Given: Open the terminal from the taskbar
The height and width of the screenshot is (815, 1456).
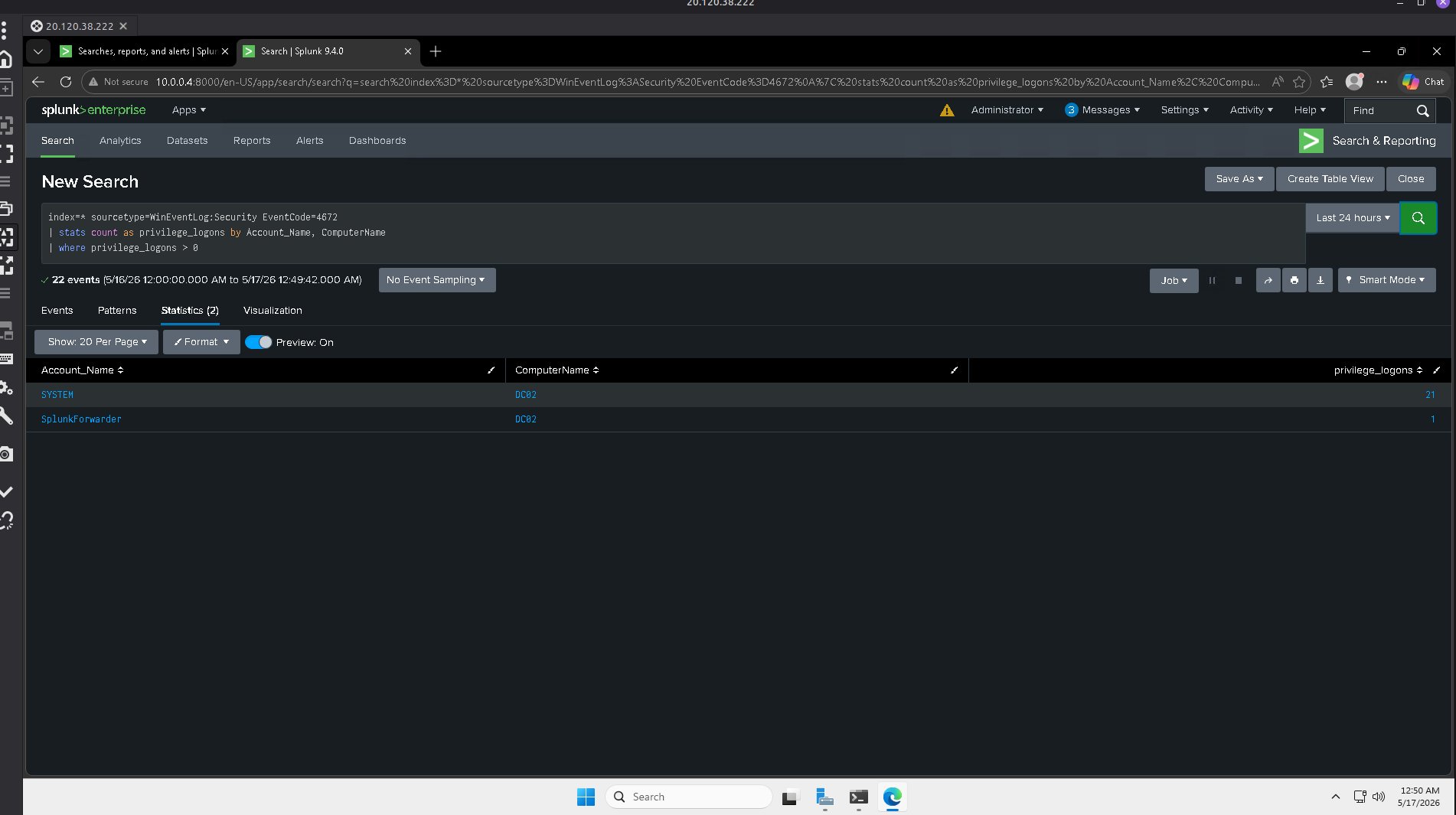Looking at the screenshot, I should tap(858, 797).
